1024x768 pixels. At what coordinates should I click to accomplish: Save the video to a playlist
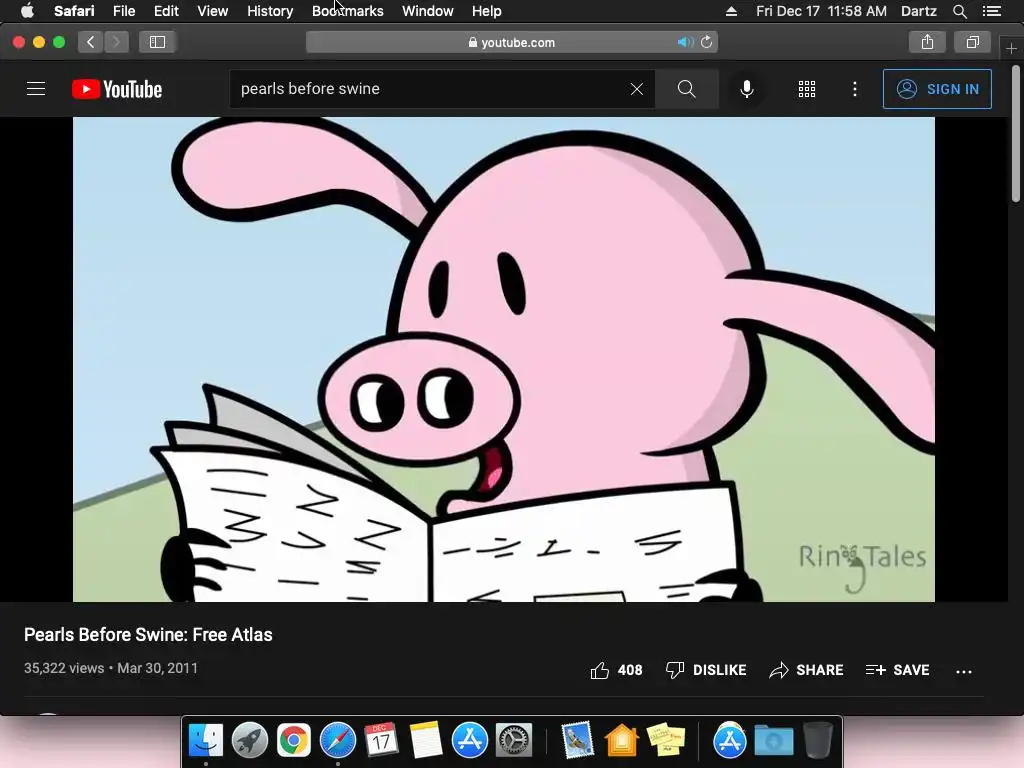coord(897,670)
